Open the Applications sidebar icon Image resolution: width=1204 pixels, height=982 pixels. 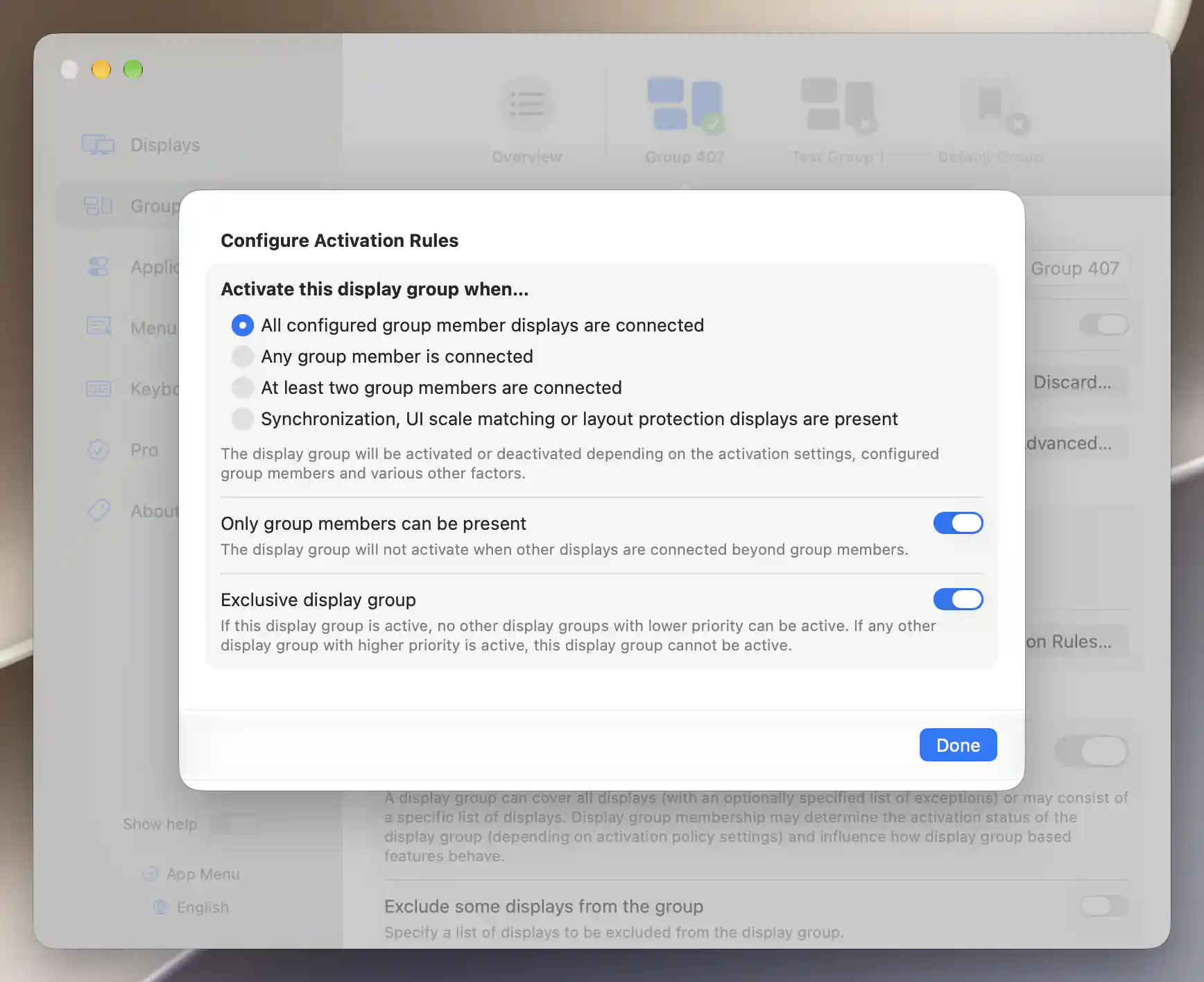(x=98, y=267)
